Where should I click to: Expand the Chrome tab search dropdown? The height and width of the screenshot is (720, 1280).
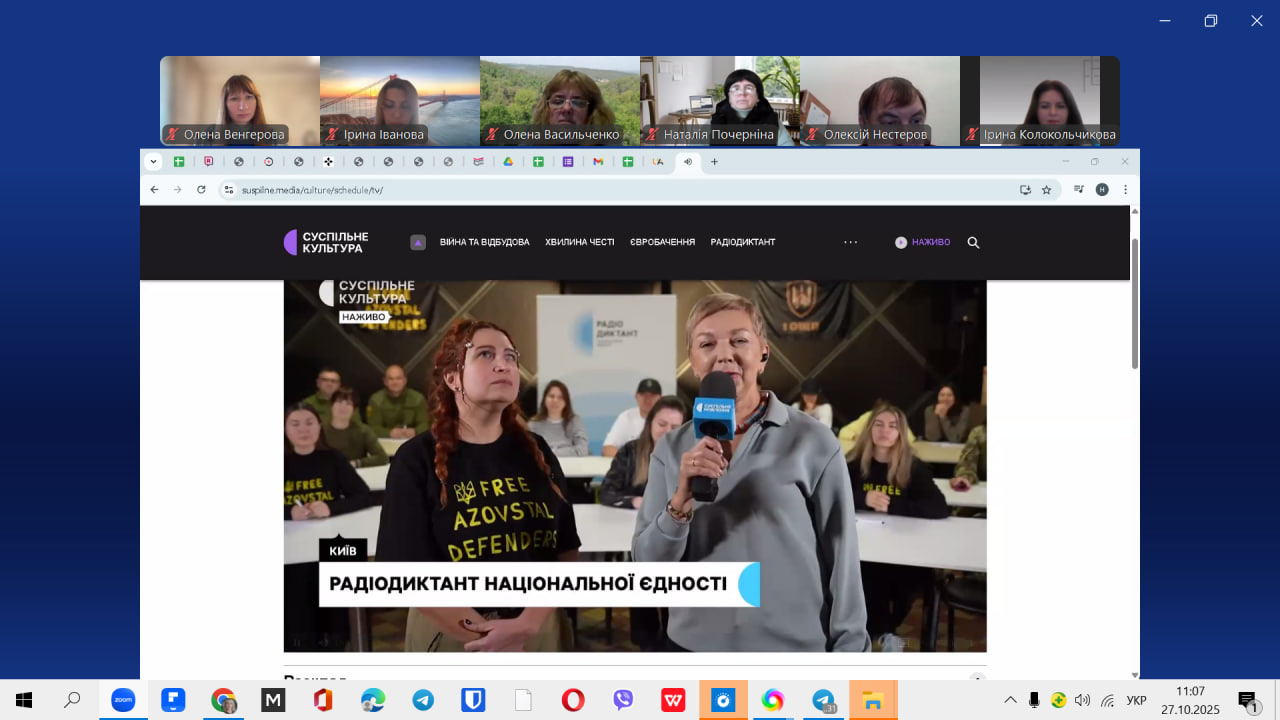pos(153,161)
